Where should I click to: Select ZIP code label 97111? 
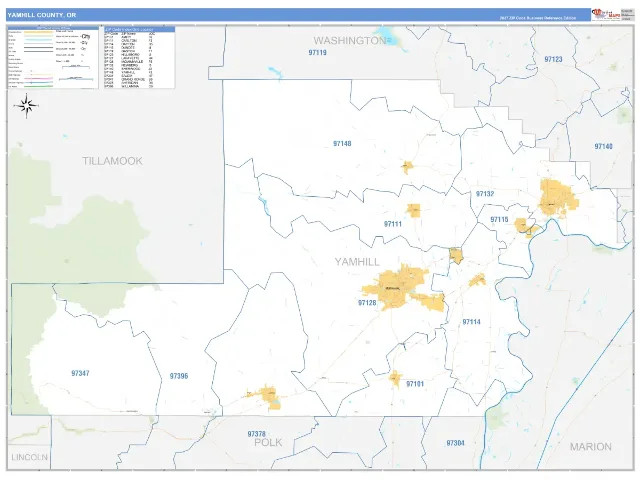[x=393, y=224]
